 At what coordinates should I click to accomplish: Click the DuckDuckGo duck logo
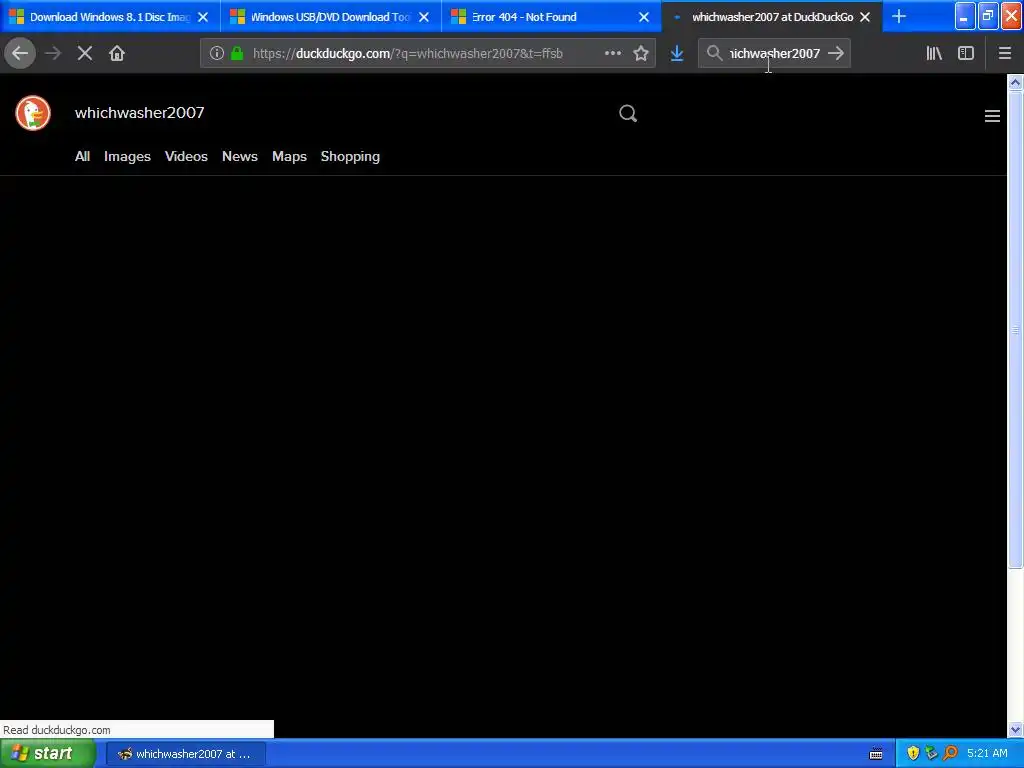pyautogui.click(x=33, y=113)
